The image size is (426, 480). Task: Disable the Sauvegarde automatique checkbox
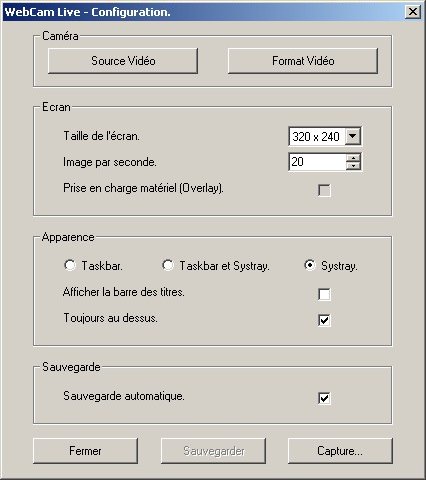click(324, 398)
